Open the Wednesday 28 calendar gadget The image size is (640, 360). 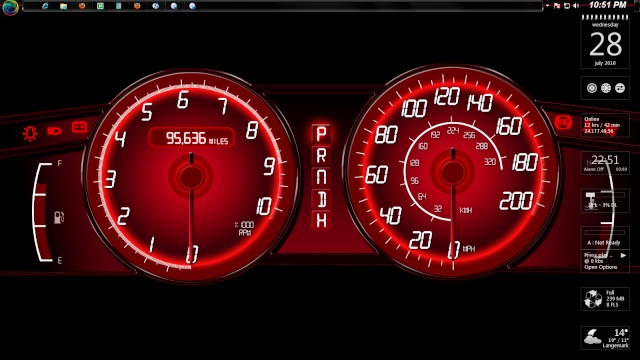[x=605, y=42]
